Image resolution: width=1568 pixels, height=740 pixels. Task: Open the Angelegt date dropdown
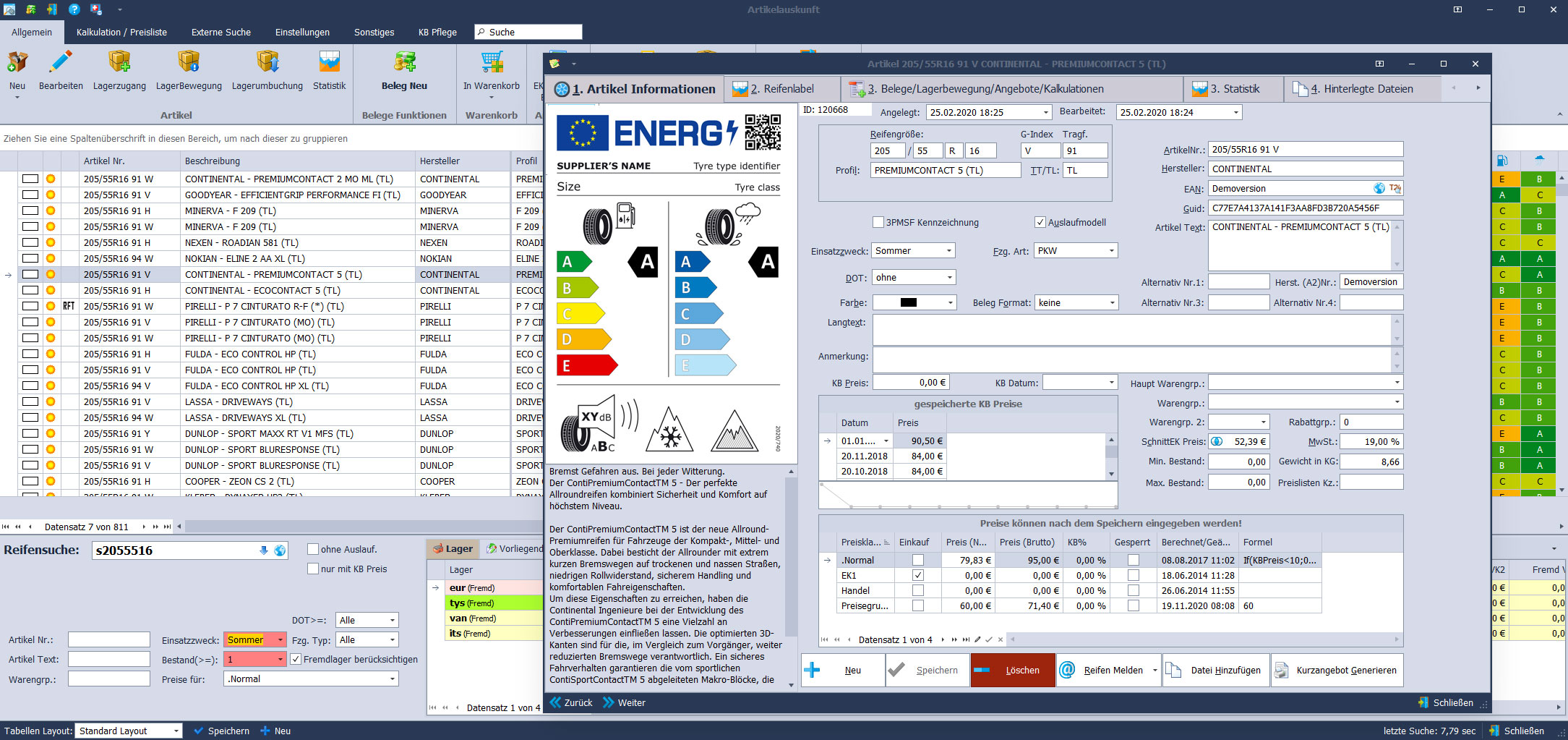[x=1045, y=112]
